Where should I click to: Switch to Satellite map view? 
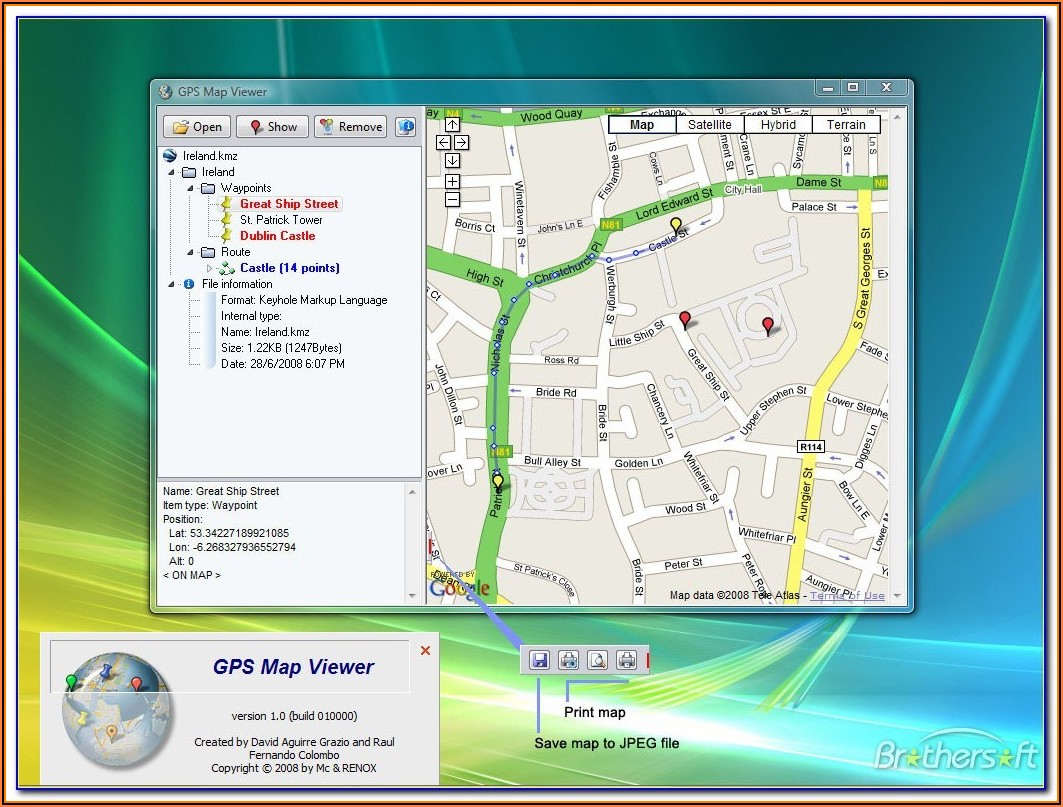710,125
